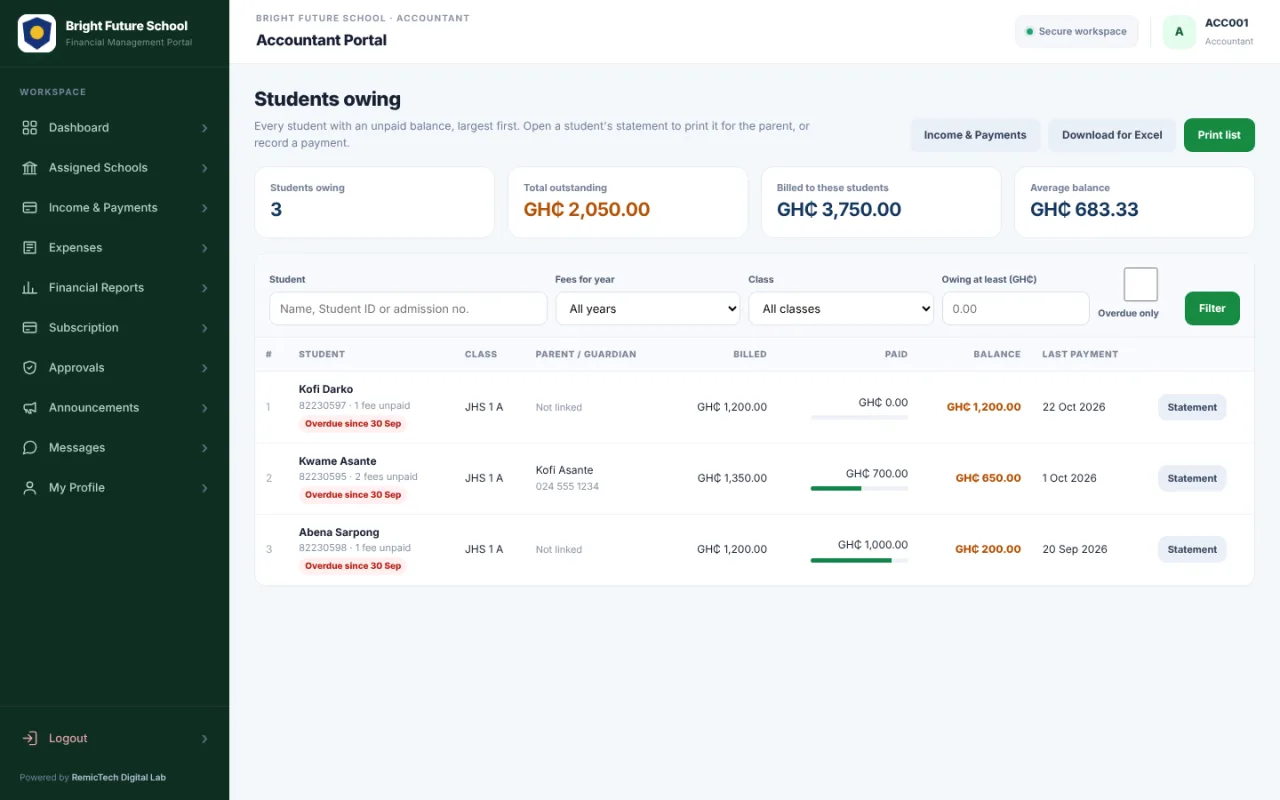Click Kofi Darko's Overdue since 30 Sep tag
The height and width of the screenshot is (800, 1280).
pyautogui.click(x=353, y=424)
